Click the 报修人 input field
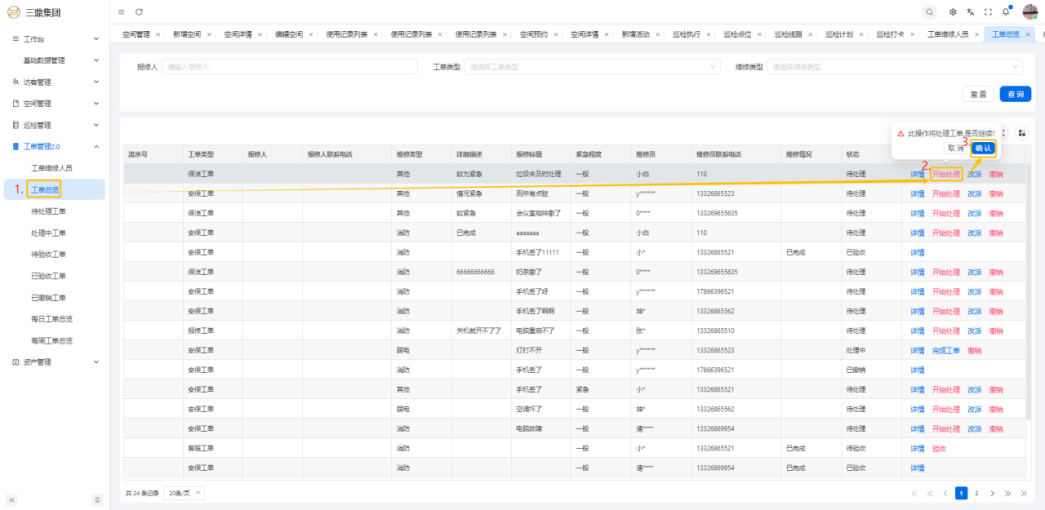 point(288,67)
